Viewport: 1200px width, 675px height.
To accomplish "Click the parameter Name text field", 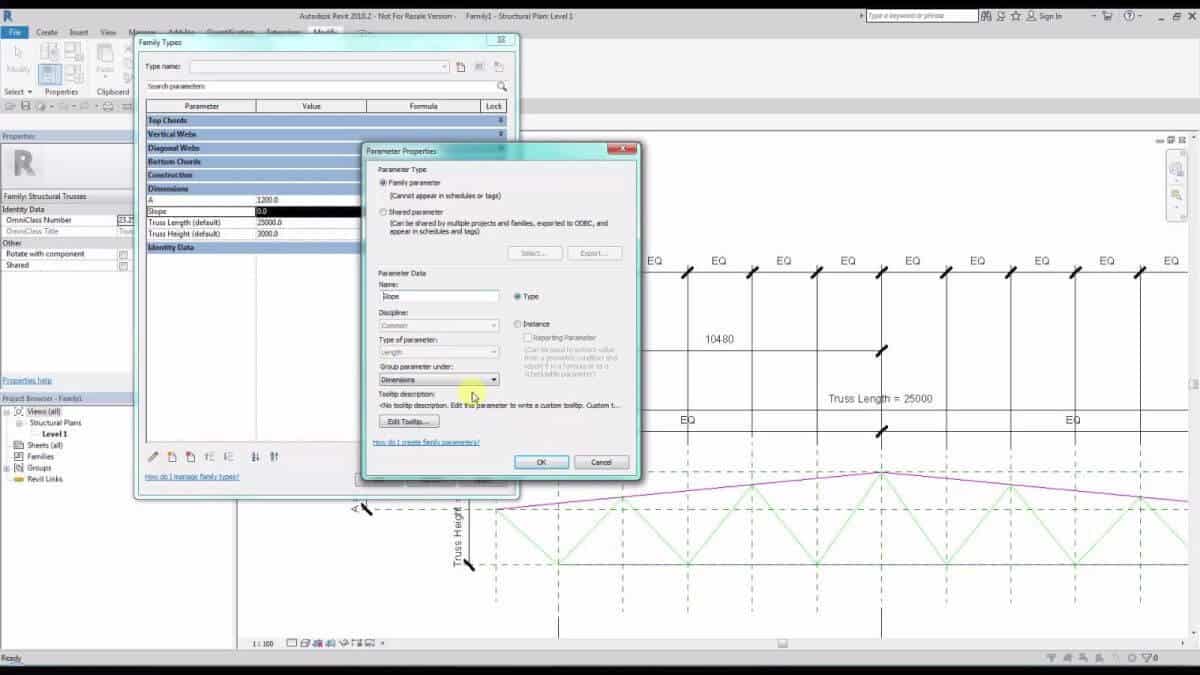I will (x=439, y=297).
